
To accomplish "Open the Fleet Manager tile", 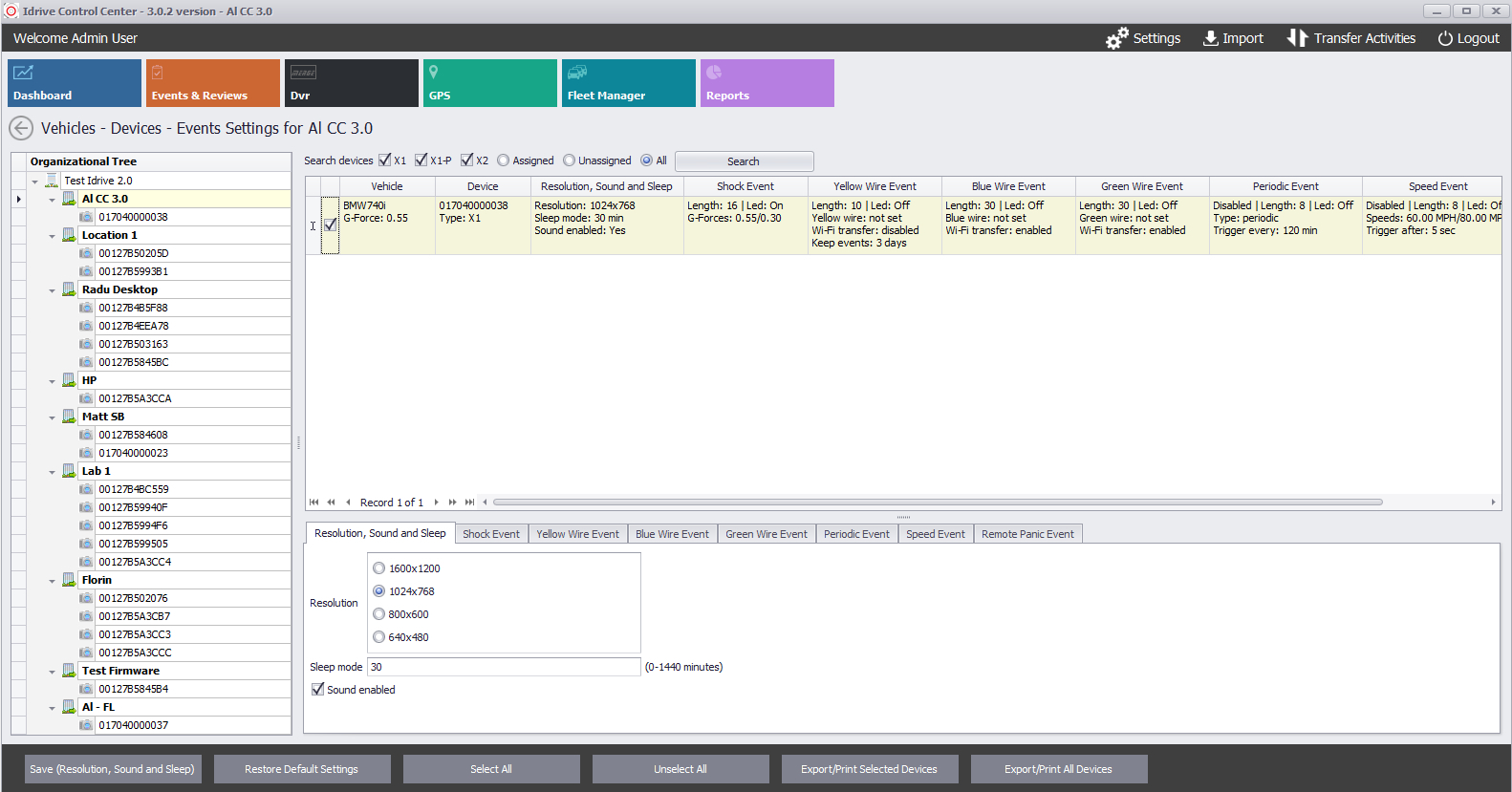I will [x=628, y=83].
